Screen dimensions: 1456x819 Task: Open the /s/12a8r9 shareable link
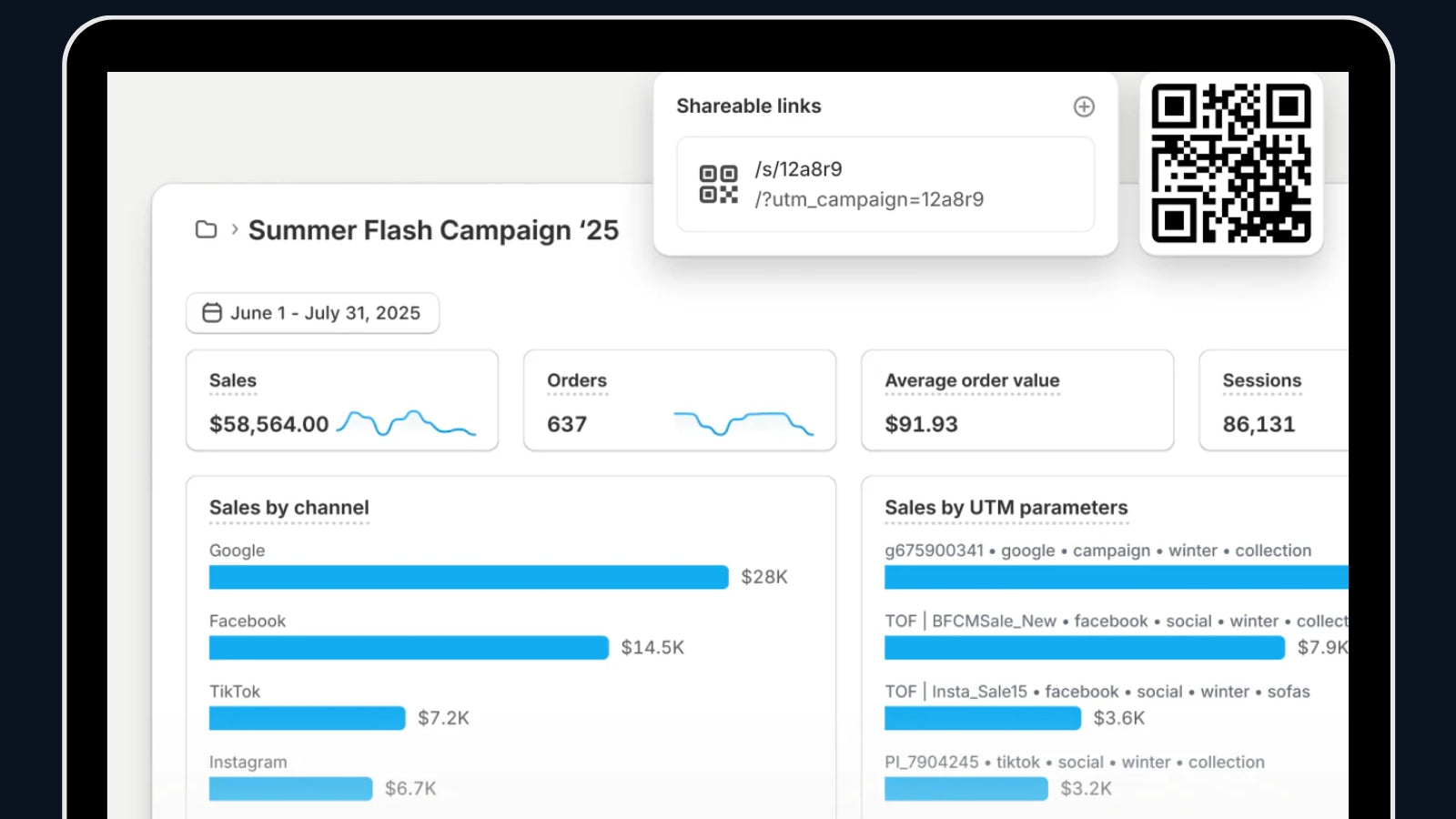[798, 169]
